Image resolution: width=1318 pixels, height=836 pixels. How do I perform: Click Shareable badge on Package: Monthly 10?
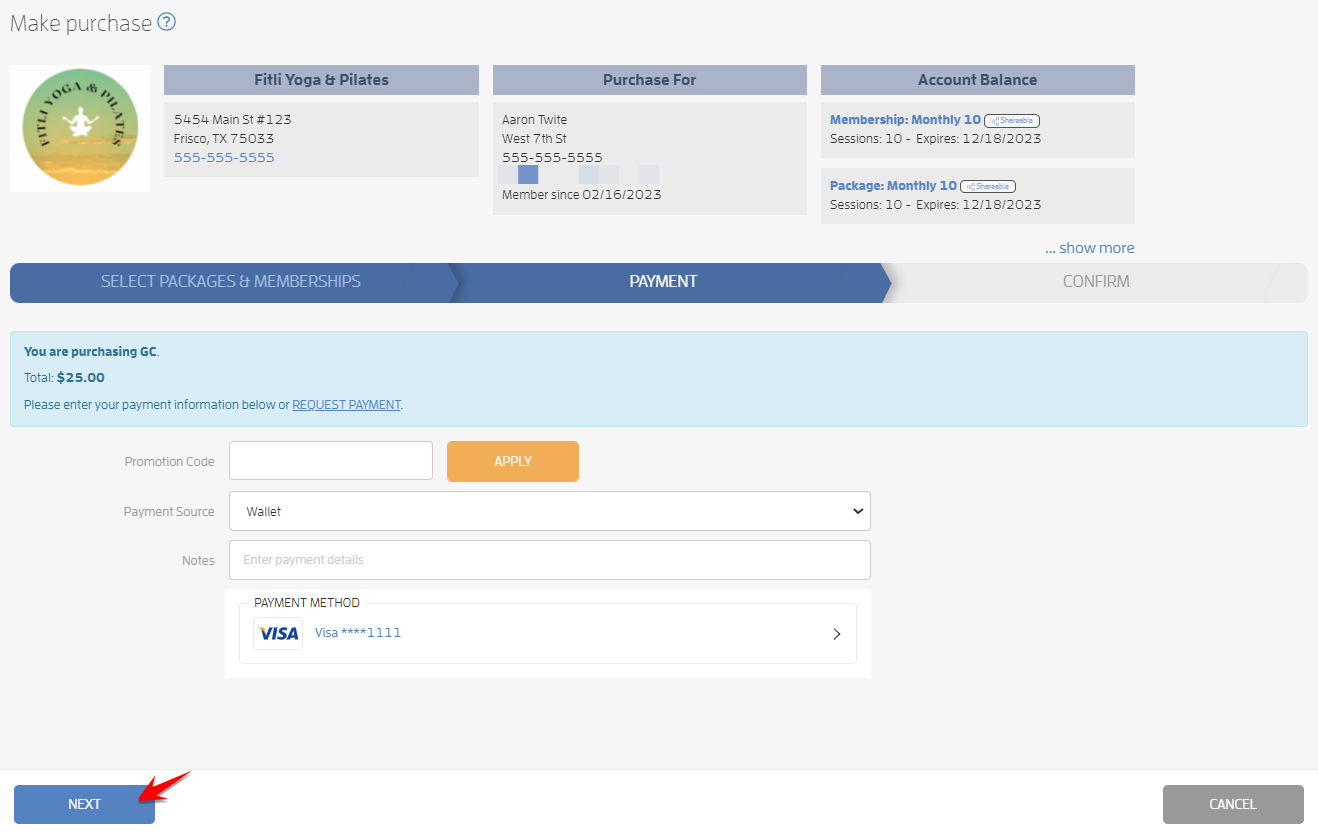988,186
